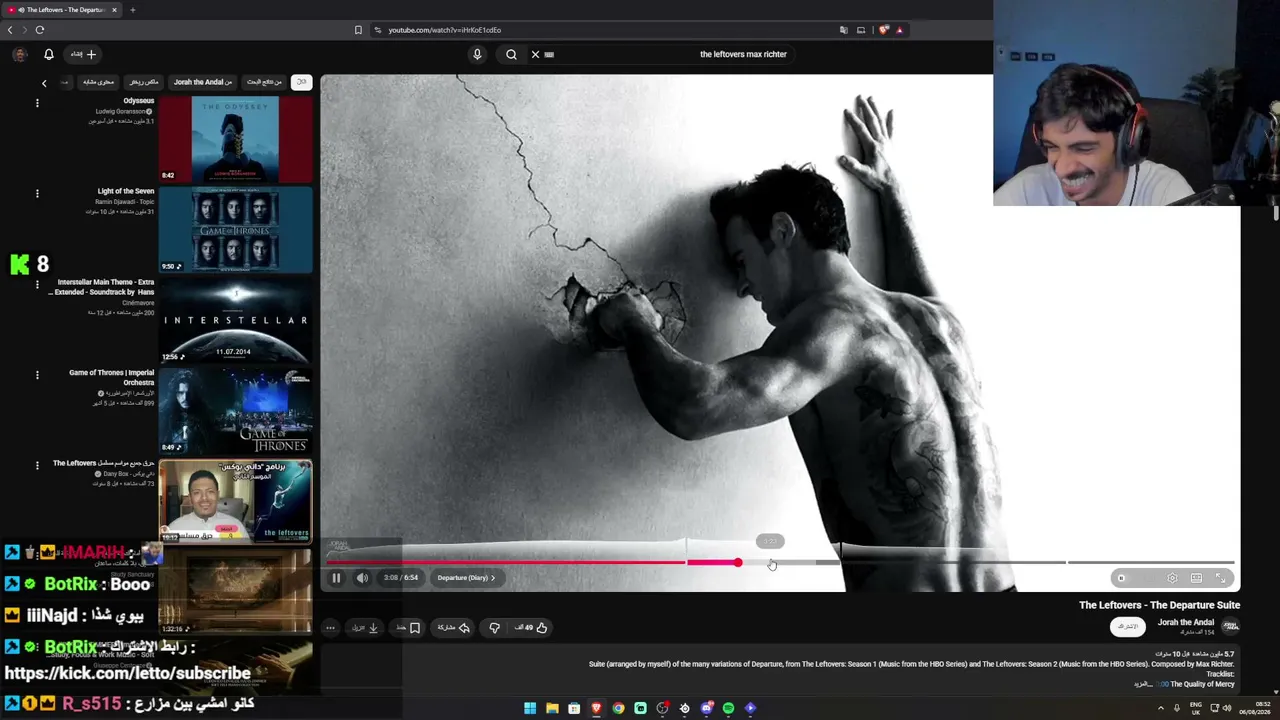Close the The Leftovers browser tab
Image resolution: width=1280 pixels, height=720 pixels.
pos(114,10)
